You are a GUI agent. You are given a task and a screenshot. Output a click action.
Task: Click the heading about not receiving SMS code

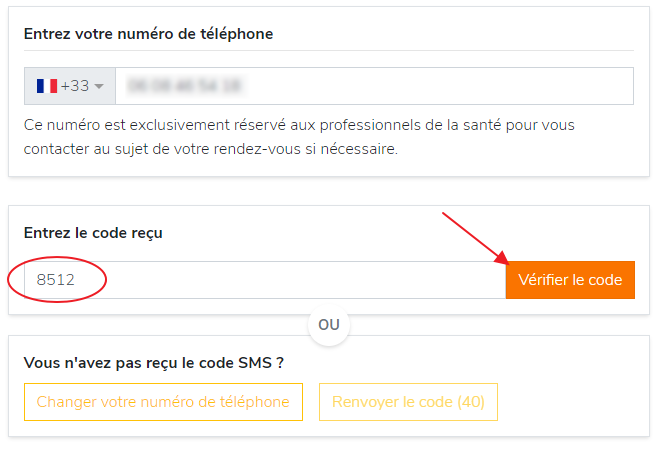click(154, 363)
